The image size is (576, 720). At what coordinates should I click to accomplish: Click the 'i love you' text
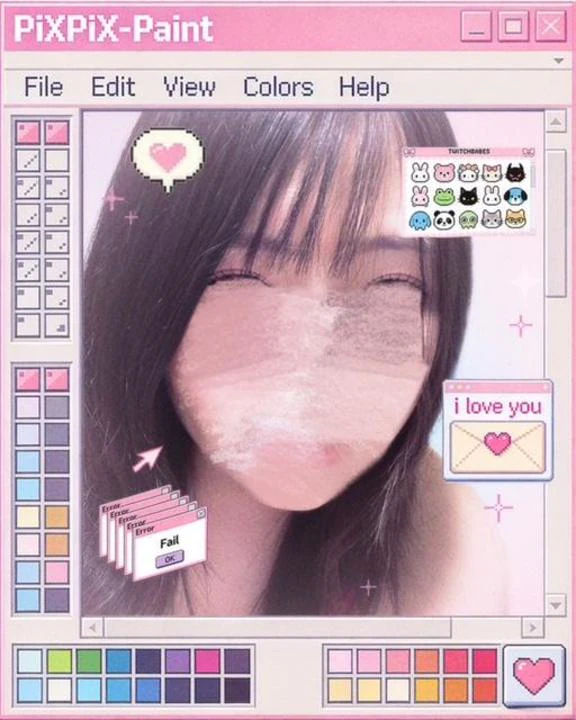click(x=498, y=407)
